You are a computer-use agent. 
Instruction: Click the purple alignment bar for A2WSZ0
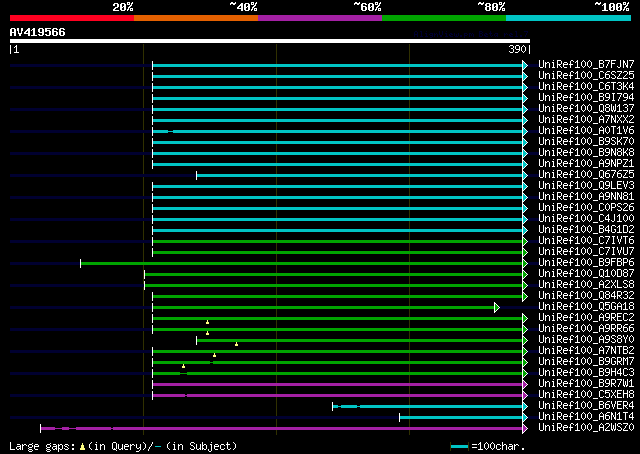click(282, 429)
